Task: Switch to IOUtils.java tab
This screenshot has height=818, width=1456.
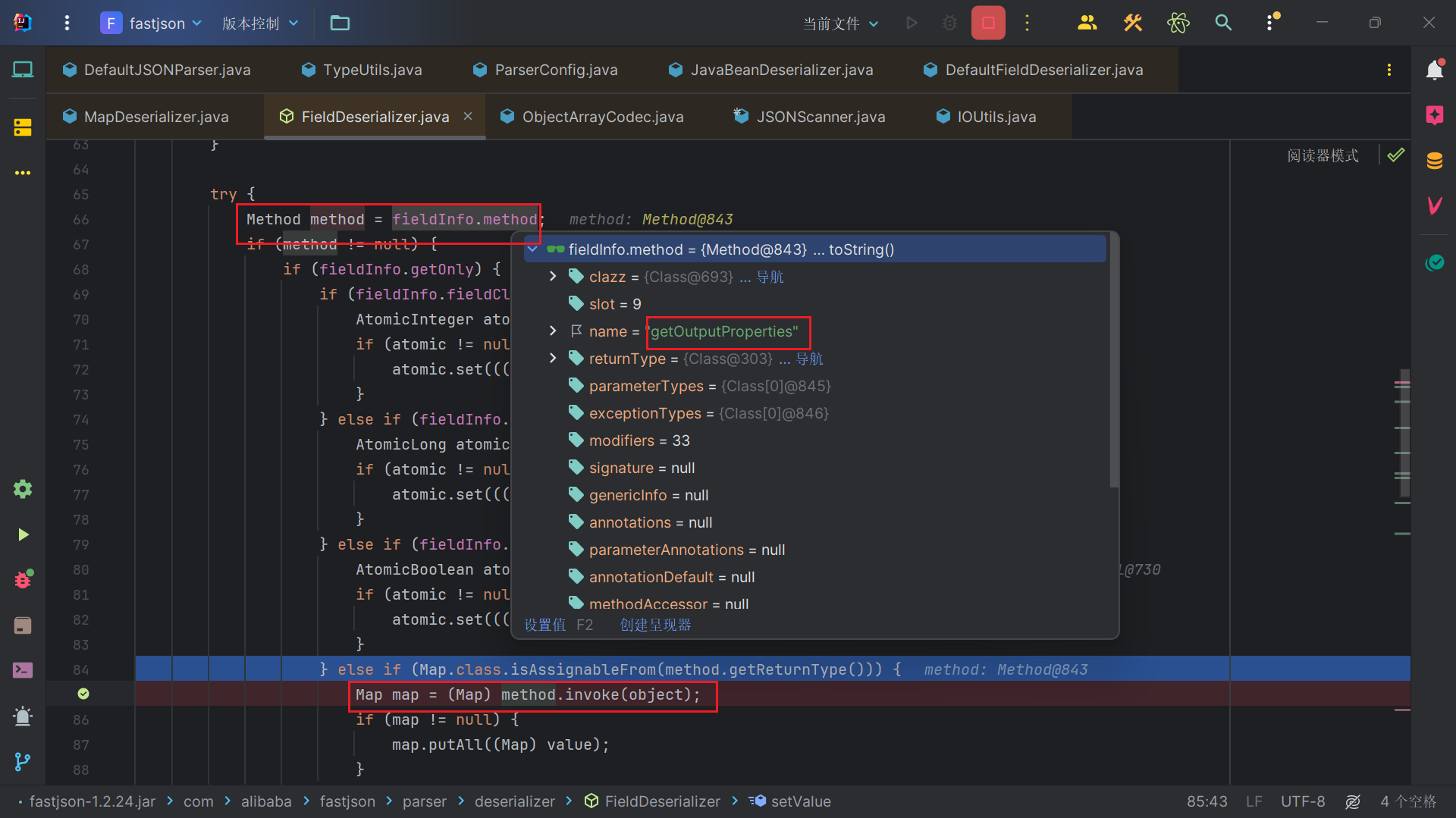Action: [x=986, y=117]
